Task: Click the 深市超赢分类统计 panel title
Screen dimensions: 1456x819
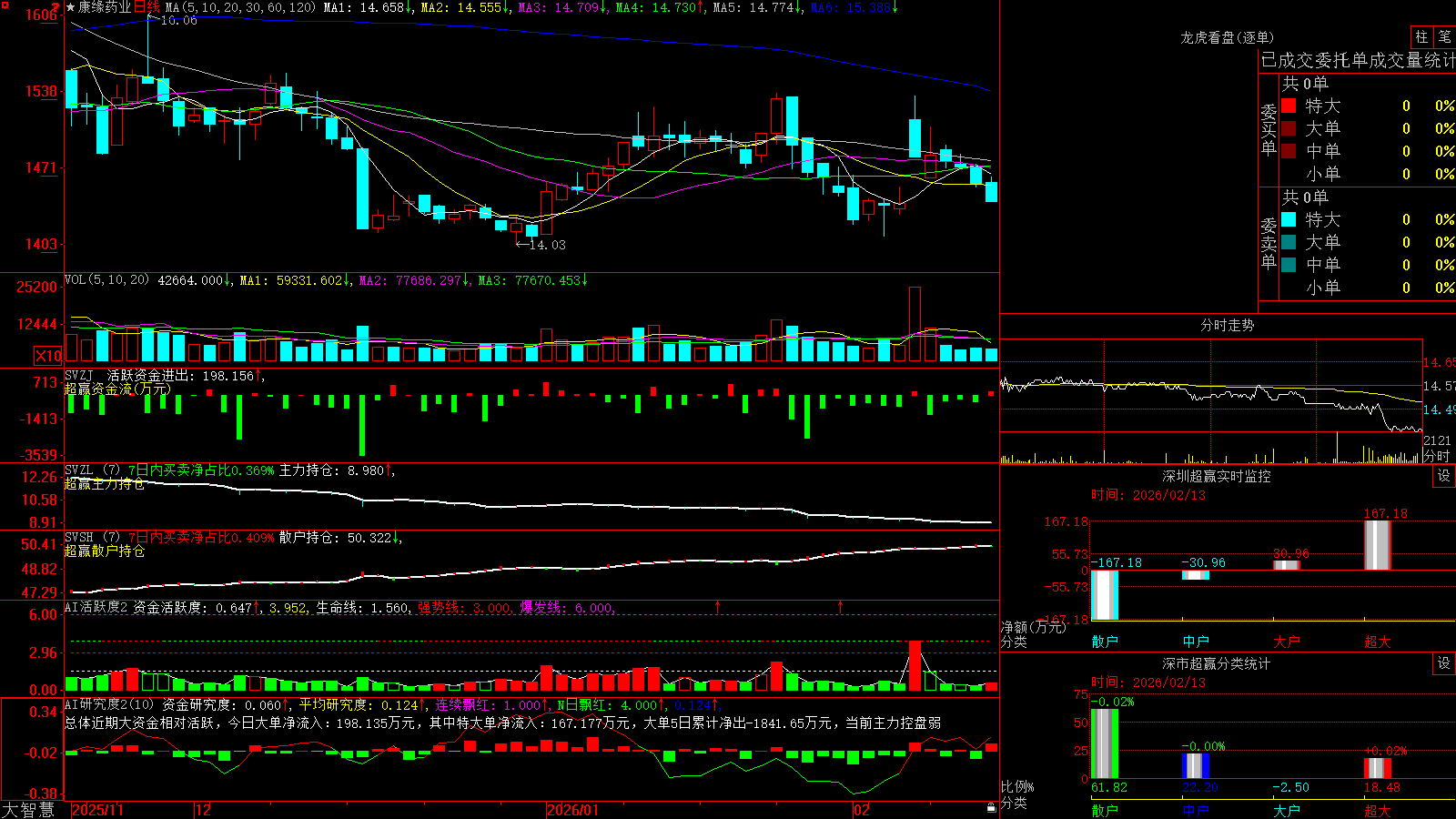Action: point(1217,663)
